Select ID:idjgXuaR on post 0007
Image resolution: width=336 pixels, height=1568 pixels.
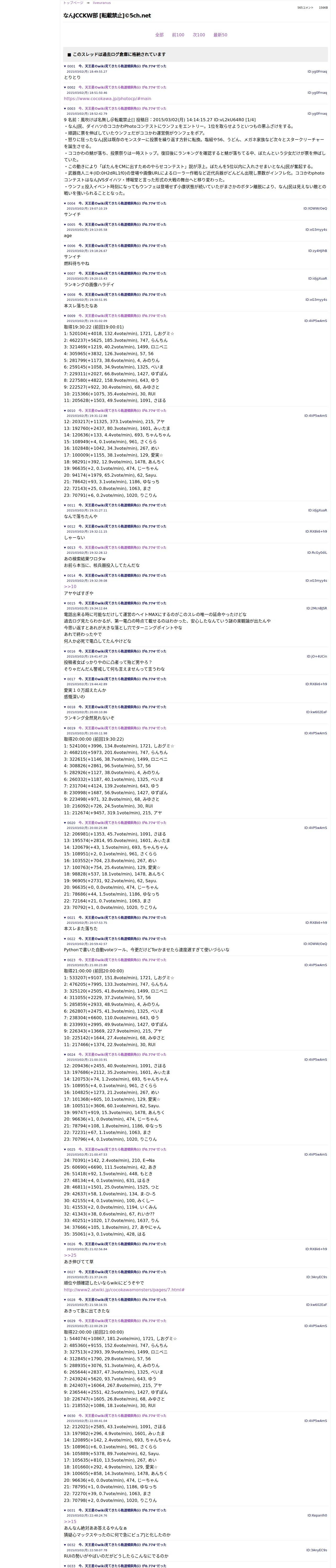click(317, 279)
